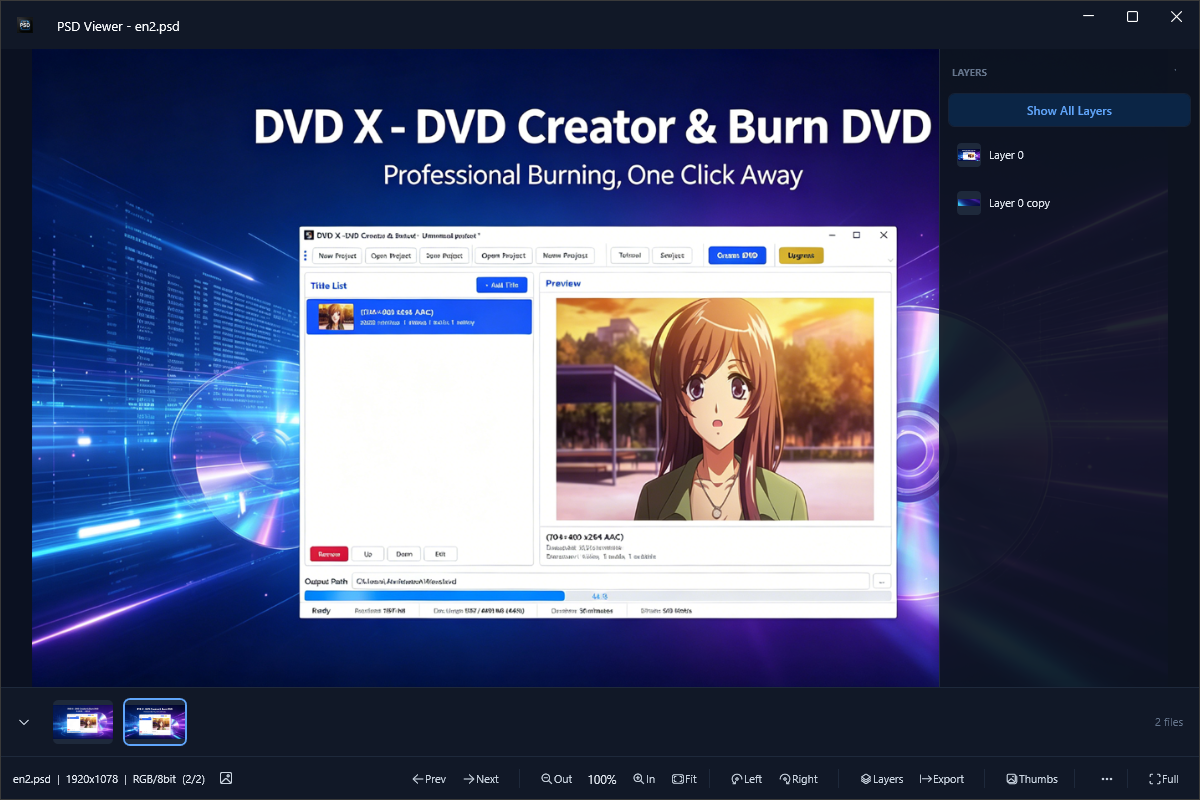Click the PSD app icon in title bar

(x=25, y=26)
